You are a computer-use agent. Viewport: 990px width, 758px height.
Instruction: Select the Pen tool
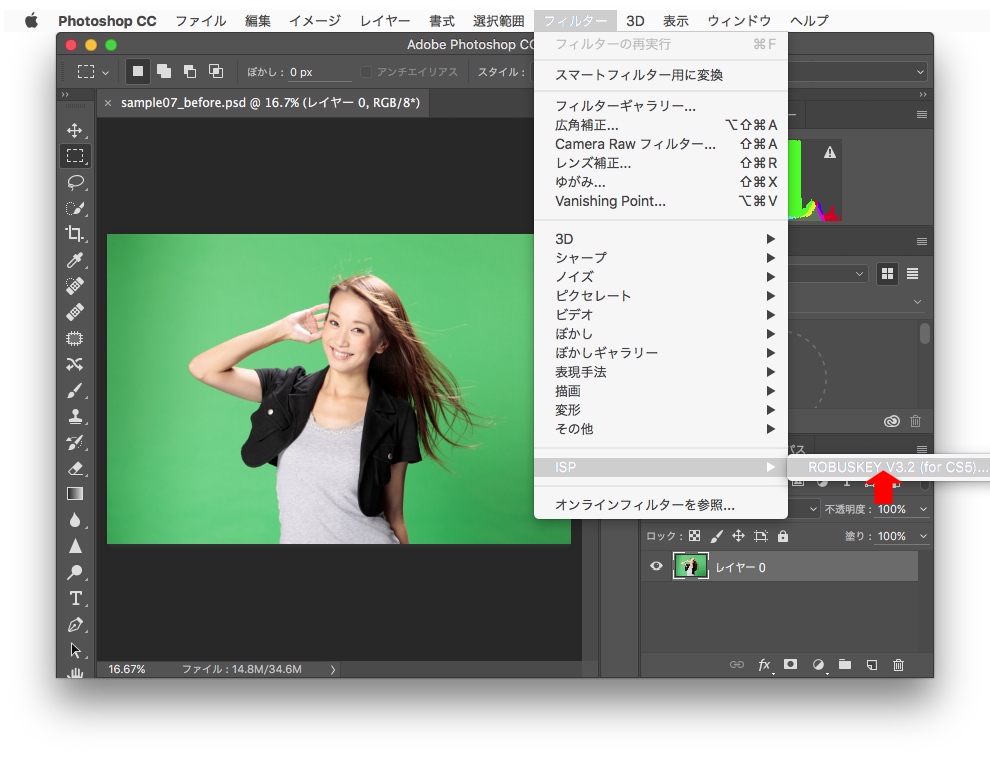(x=75, y=625)
